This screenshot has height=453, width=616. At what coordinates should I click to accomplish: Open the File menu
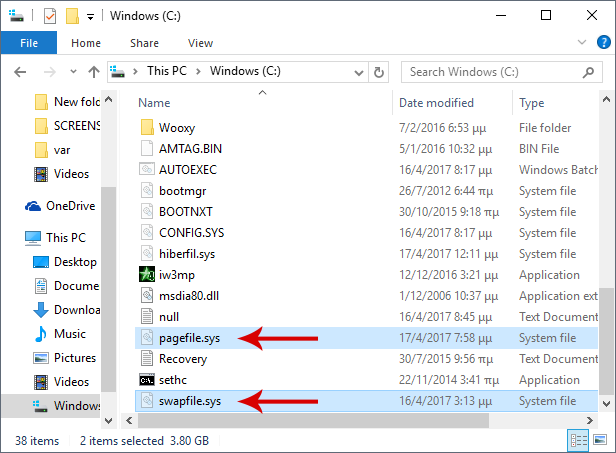point(29,43)
